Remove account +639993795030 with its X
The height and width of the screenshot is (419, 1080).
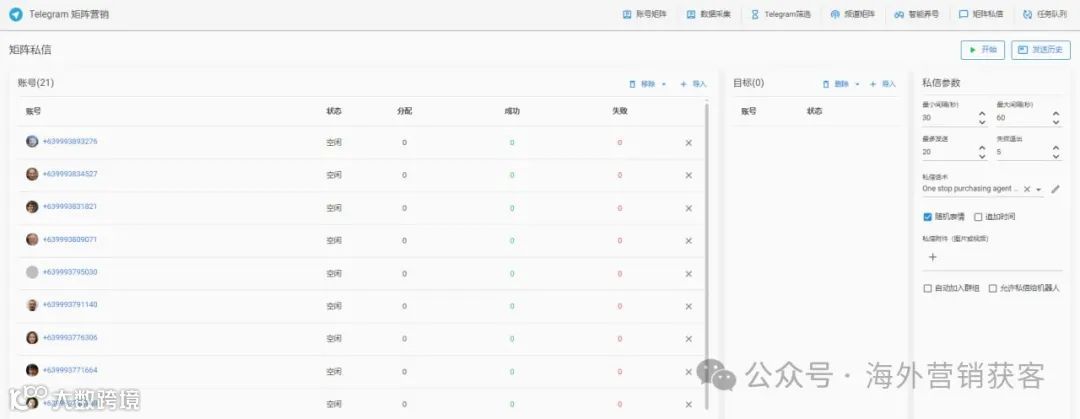point(689,274)
